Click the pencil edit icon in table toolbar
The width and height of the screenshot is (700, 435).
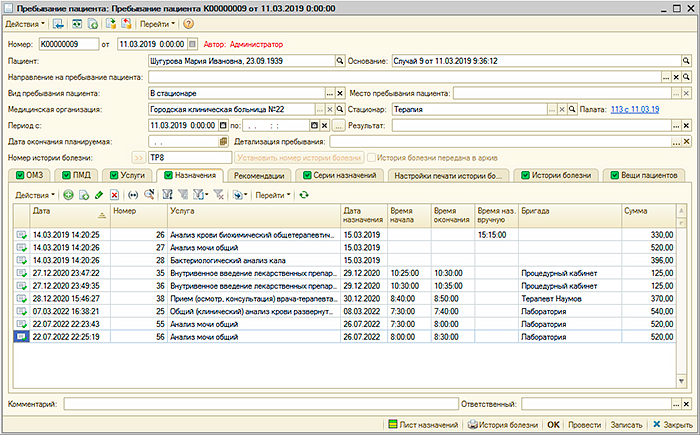(99, 194)
